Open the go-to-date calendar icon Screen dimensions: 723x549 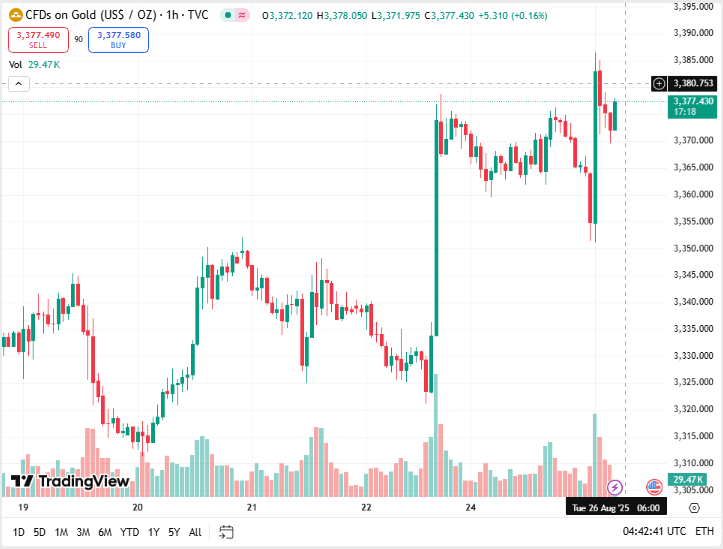pyautogui.click(x=226, y=532)
